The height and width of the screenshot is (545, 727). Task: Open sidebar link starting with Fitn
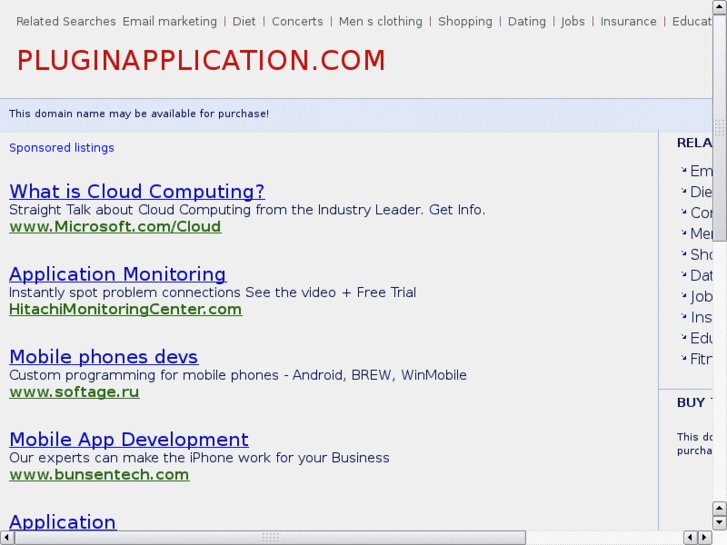tap(701, 359)
